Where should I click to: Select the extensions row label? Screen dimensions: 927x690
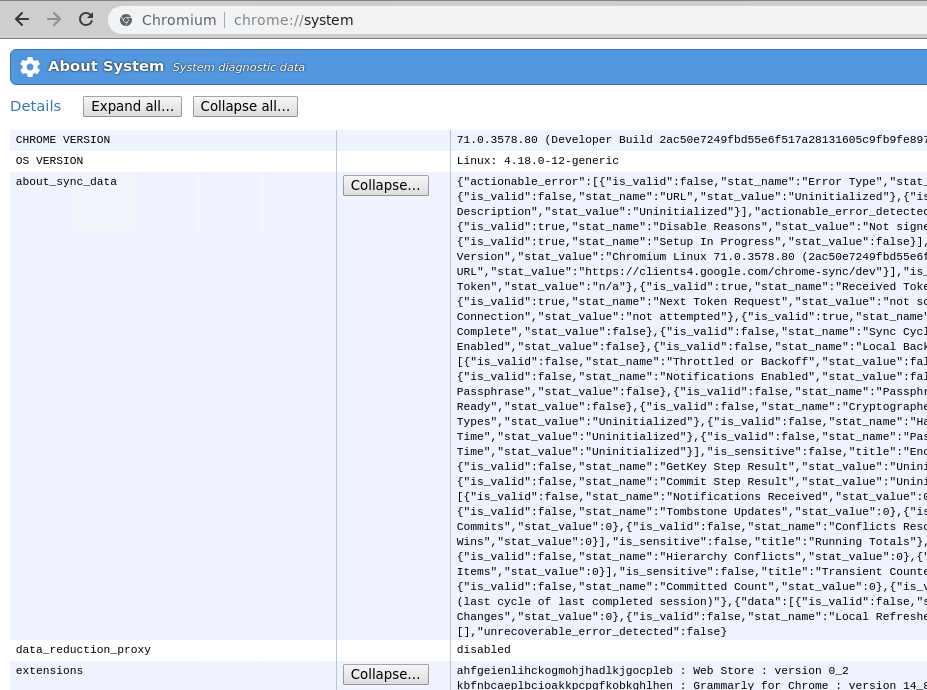tap(49, 670)
